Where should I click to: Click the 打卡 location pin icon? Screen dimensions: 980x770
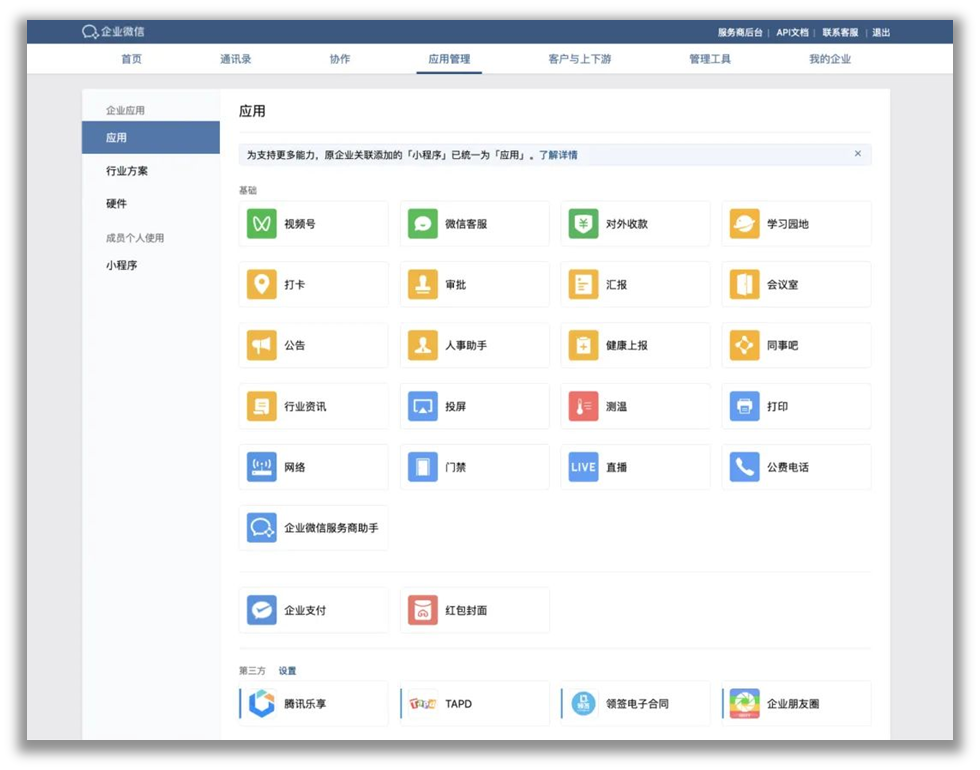pos(261,285)
